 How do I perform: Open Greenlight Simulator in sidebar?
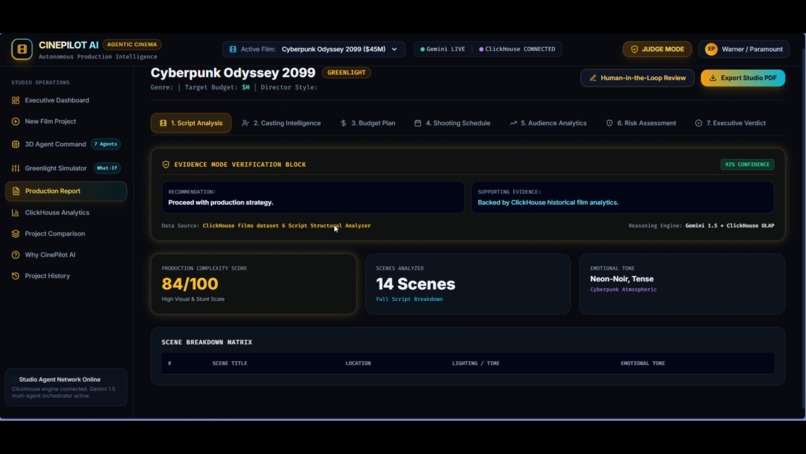pos(66,168)
